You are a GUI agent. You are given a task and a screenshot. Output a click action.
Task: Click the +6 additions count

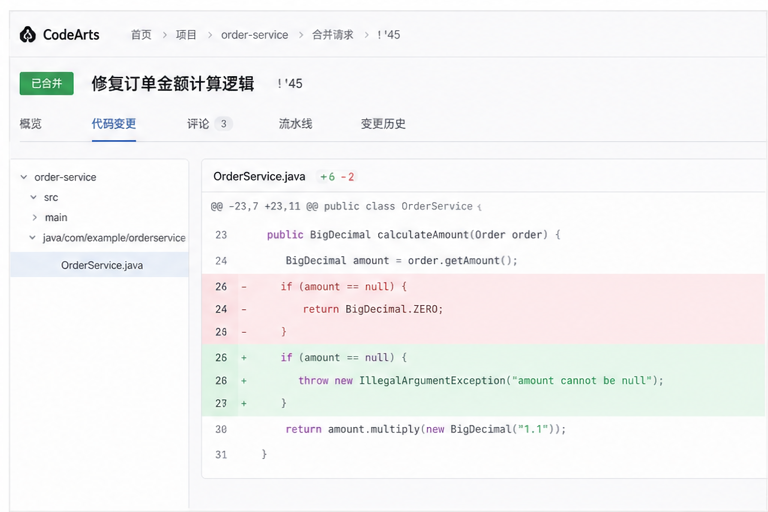point(328,177)
